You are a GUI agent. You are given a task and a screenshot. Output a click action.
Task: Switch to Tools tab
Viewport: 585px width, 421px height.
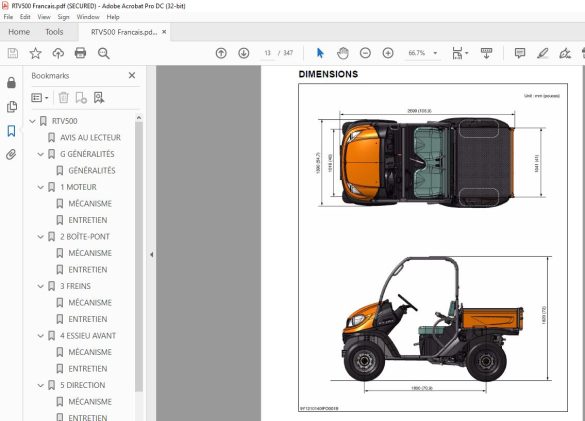(54, 32)
